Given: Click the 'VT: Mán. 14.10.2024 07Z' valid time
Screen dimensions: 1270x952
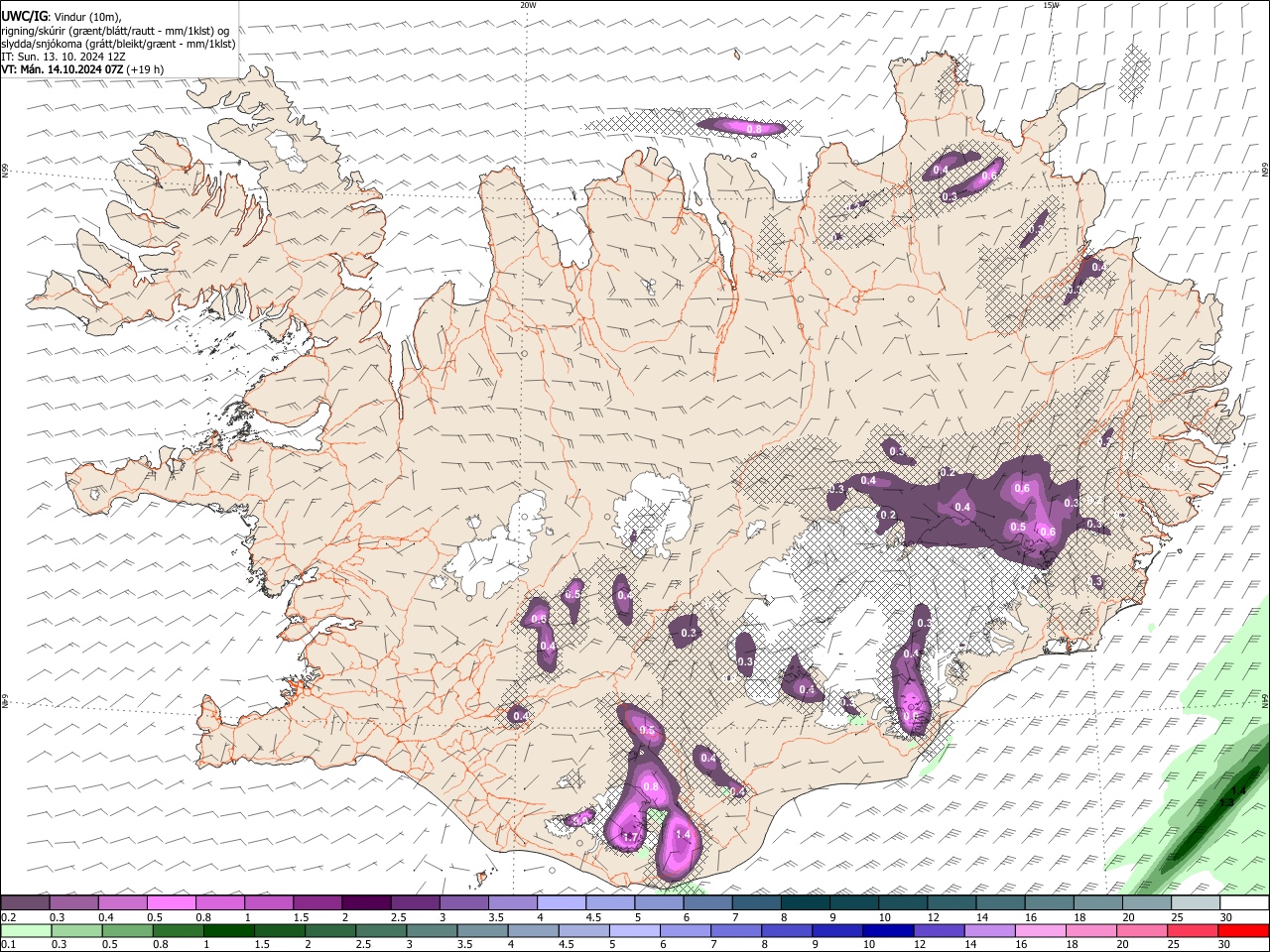Looking at the screenshot, I should [63, 69].
